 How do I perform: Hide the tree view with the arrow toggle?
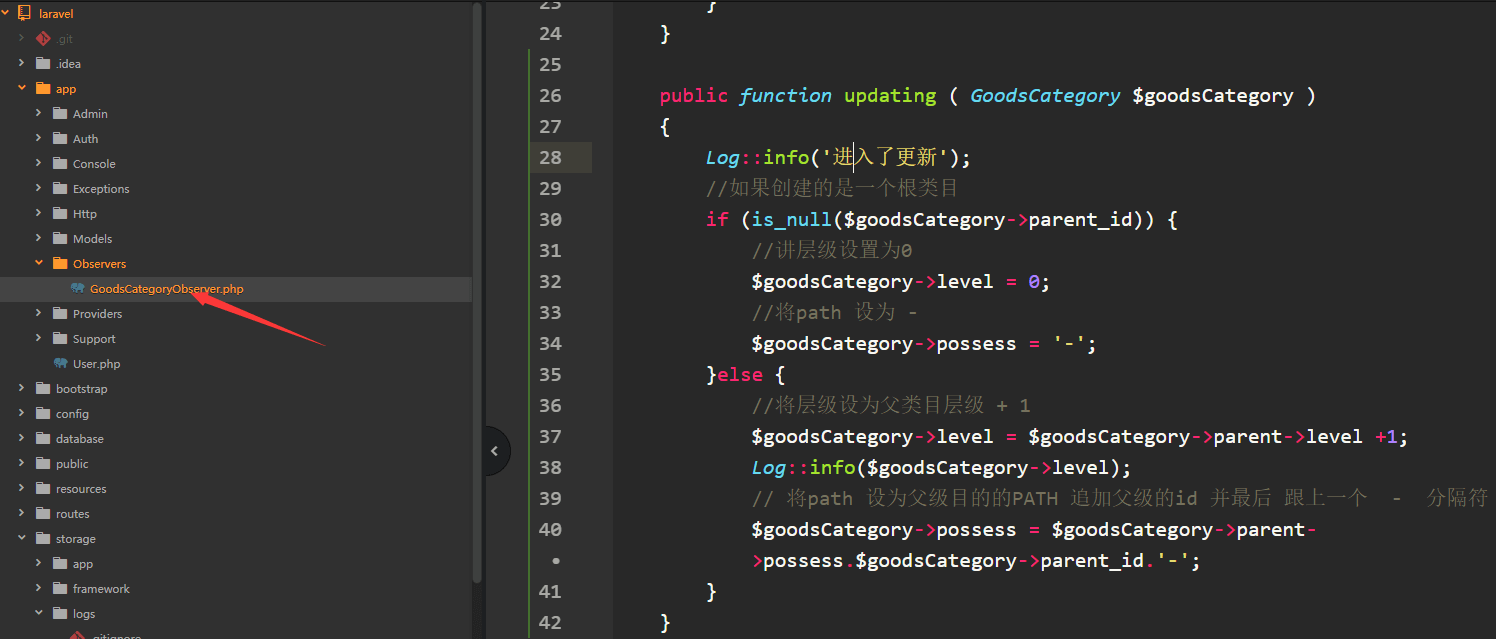pos(494,451)
